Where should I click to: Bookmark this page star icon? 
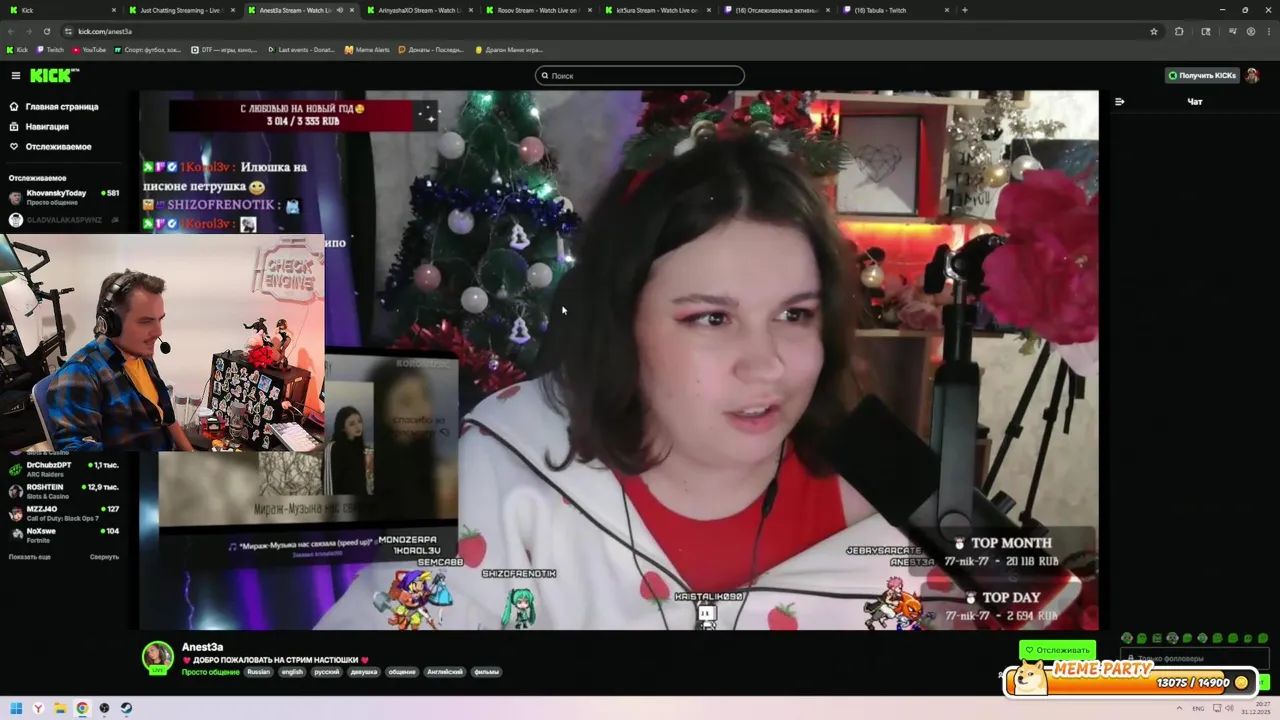[1154, 31]
